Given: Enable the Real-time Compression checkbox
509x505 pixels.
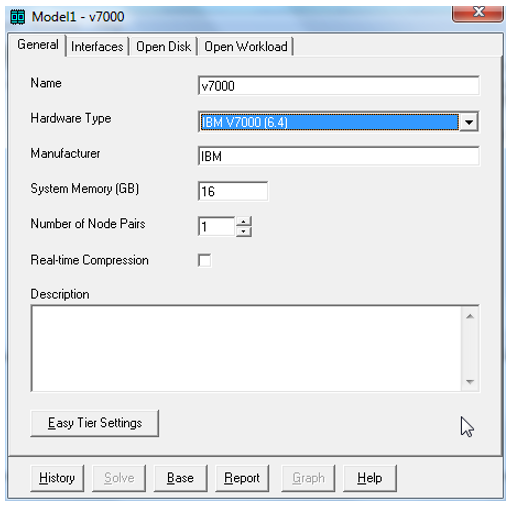Looking at the screenshot, I should (204, 260).
